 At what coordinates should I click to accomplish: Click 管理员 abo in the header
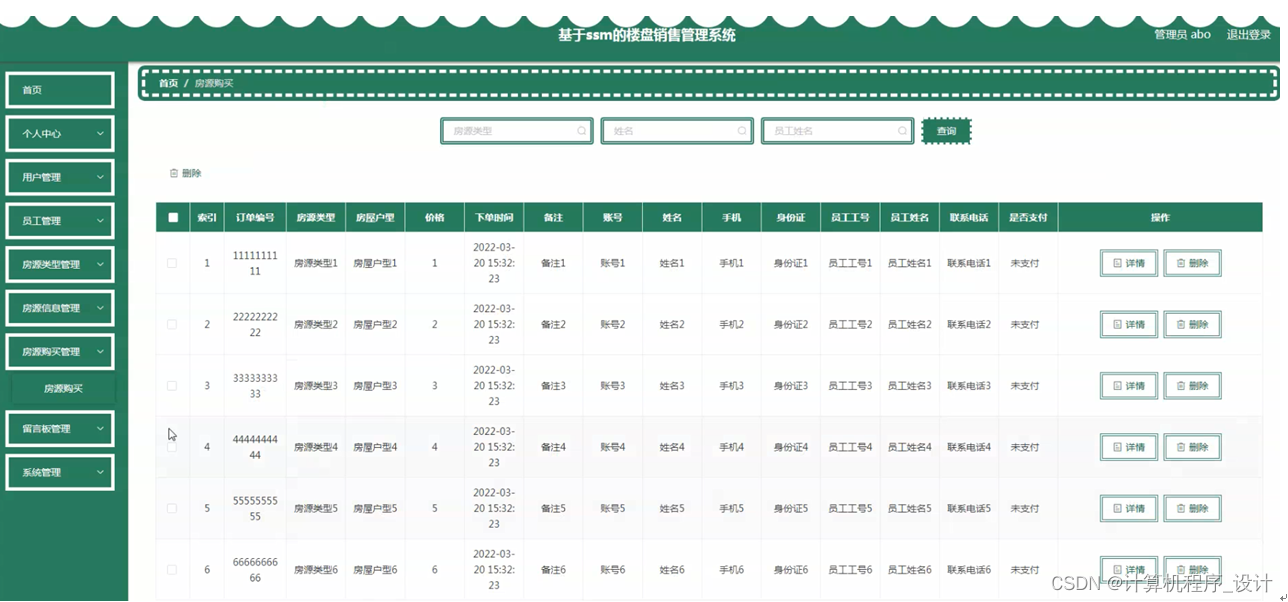coord(1182,34)
